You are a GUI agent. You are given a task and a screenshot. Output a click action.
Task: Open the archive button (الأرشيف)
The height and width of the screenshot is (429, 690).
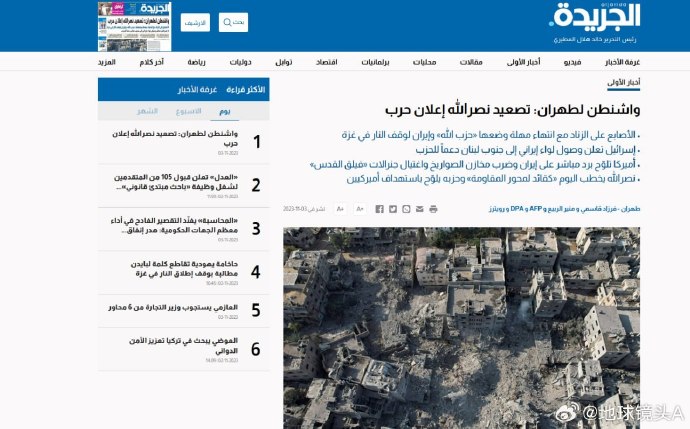click(x=197, y=22)
